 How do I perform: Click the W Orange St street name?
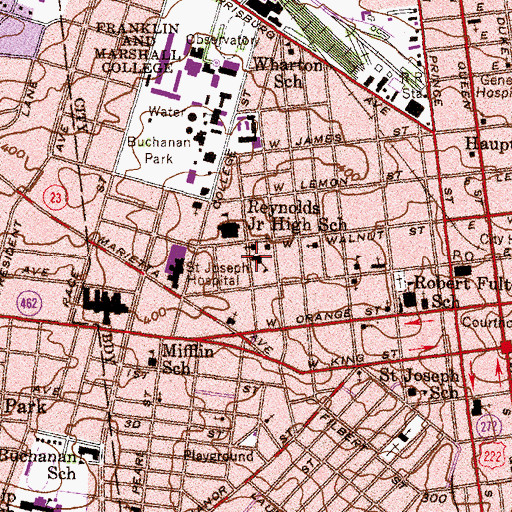(x=324, y=317)
